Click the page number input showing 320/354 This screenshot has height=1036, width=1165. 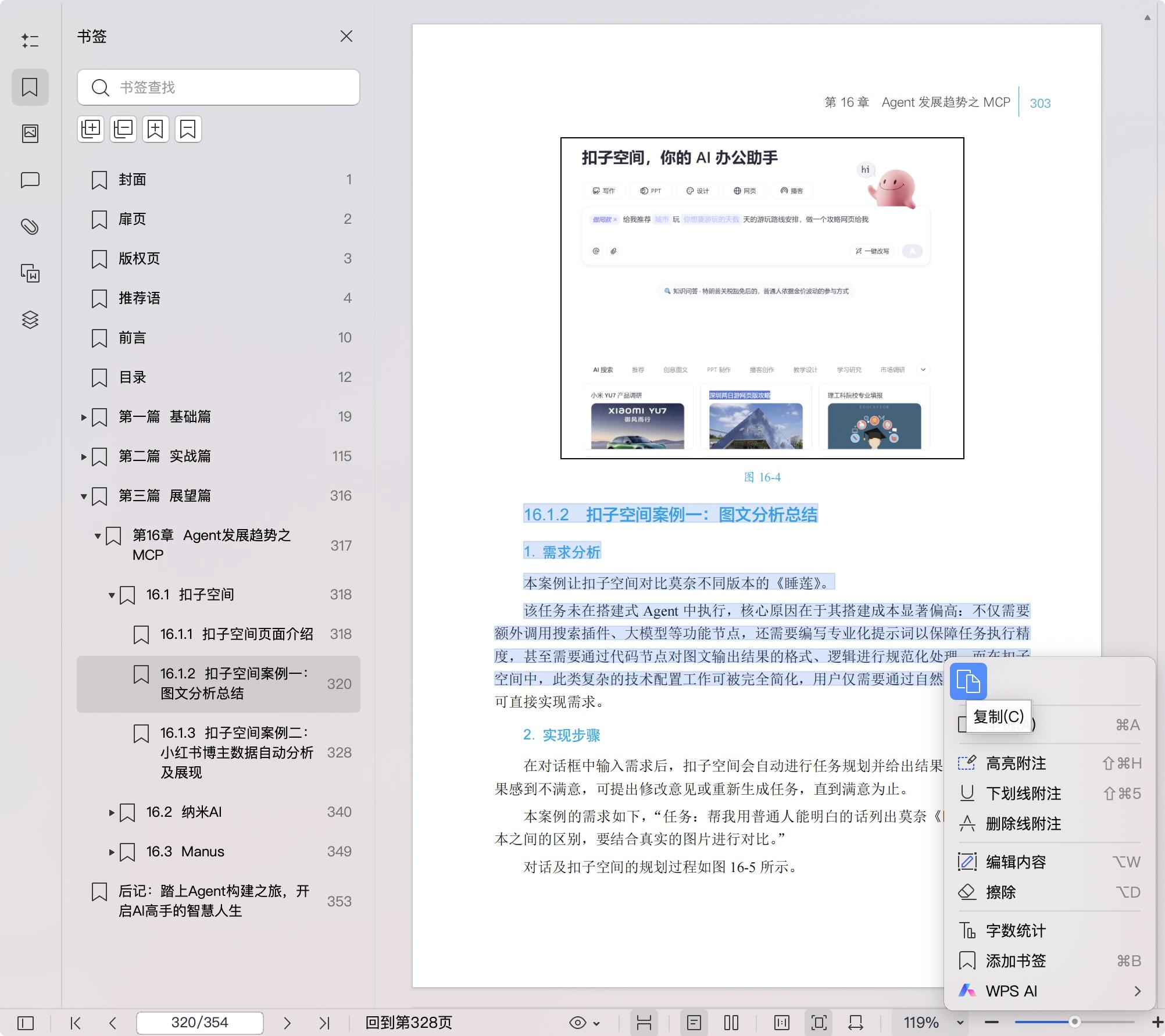tap(199, 1022)
